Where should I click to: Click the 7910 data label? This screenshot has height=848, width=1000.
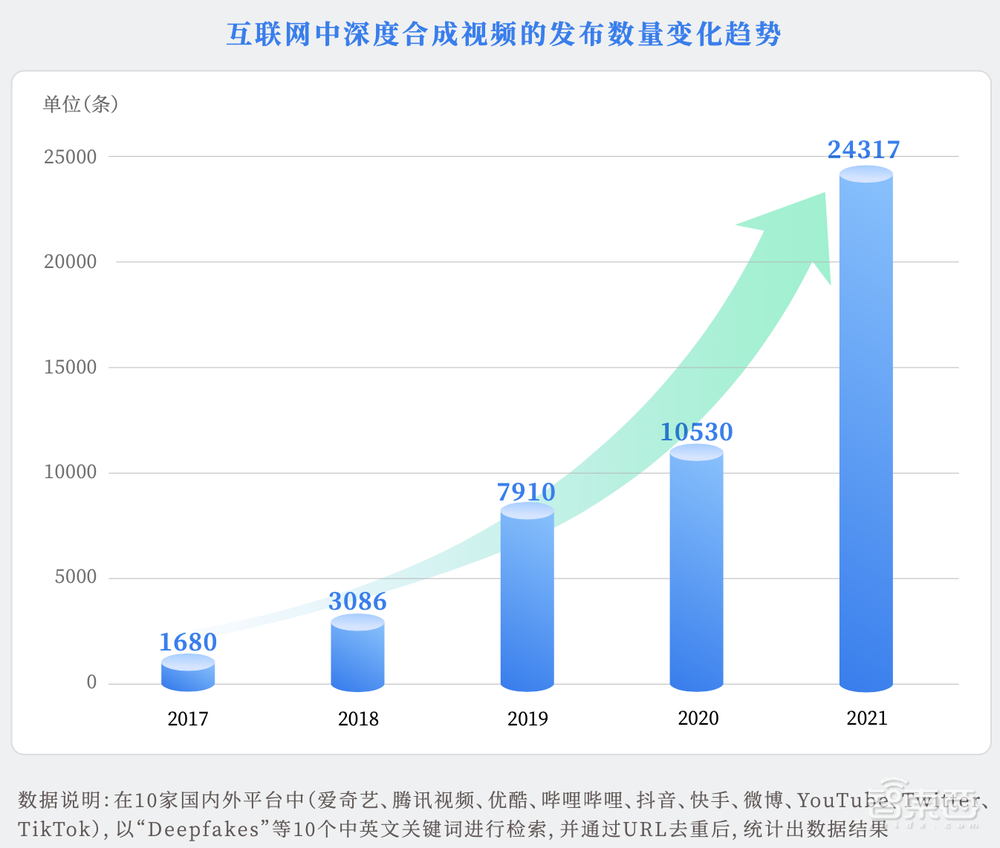pos(528,492)
